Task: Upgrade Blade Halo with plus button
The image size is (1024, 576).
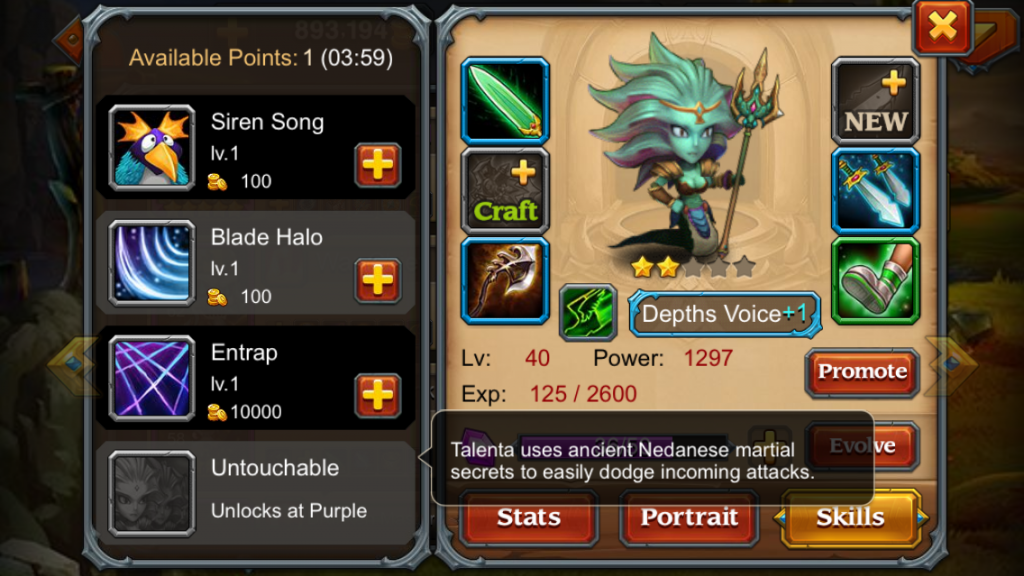Action: (x=377, y=280)
